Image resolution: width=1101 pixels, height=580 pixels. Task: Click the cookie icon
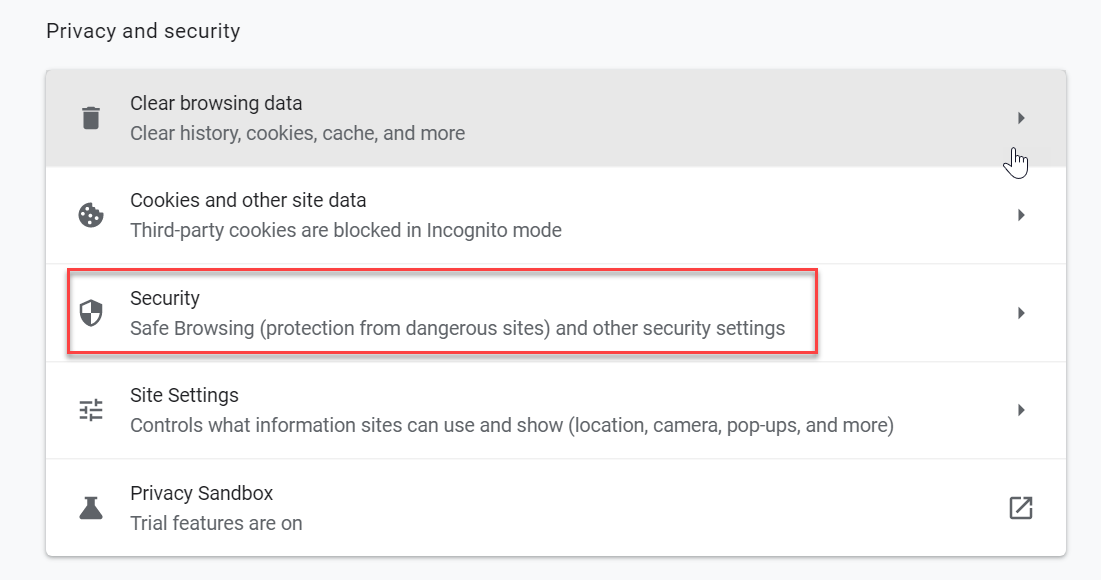pyautogui.click(x=91, y=215)
